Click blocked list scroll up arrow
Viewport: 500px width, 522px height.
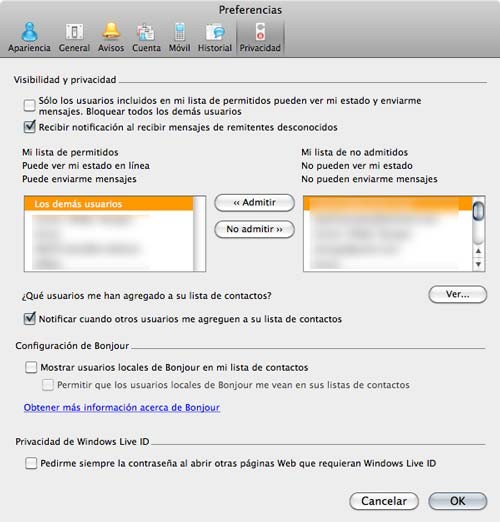478,251
